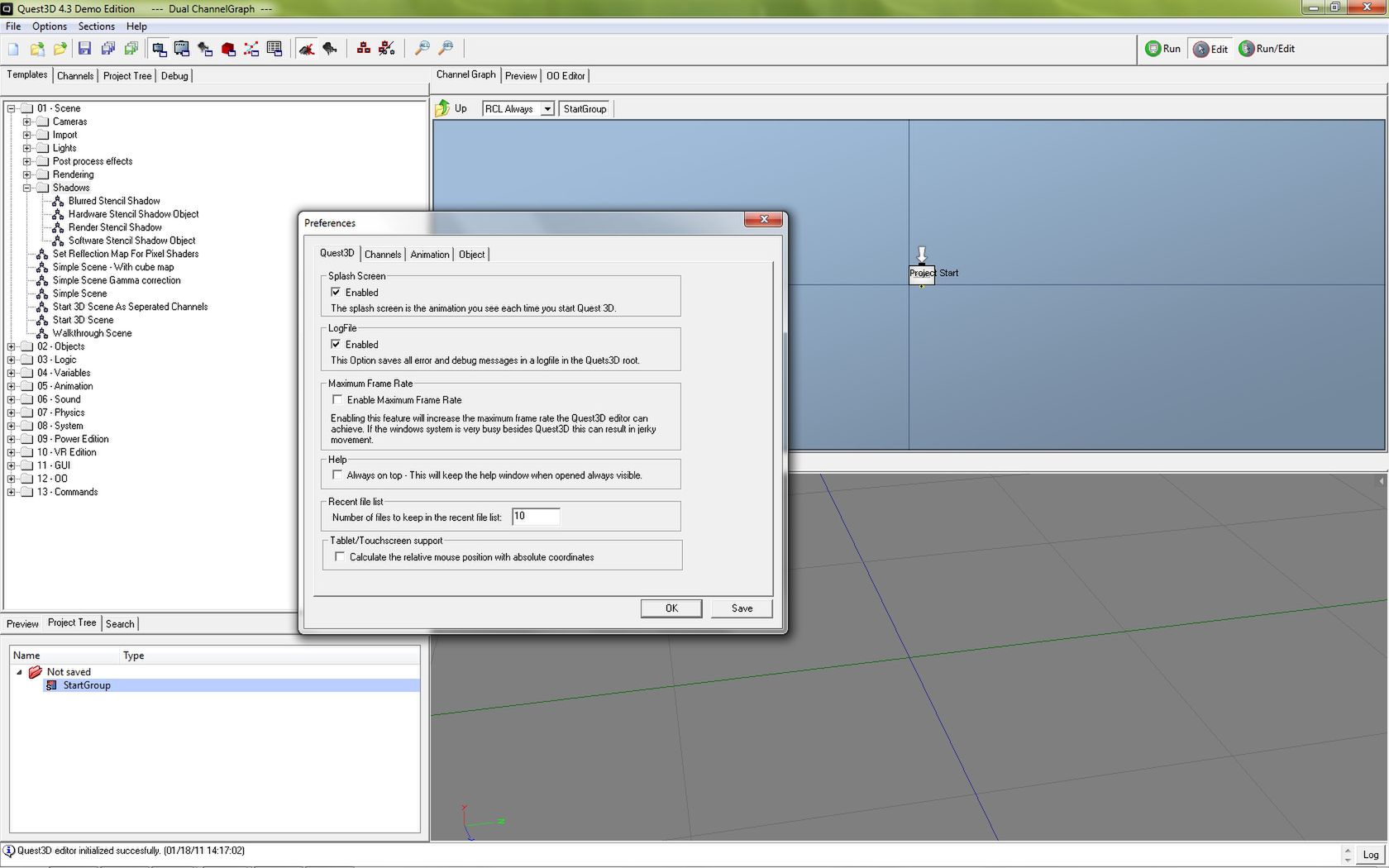The width and height of the screenshot is (1389, 868).
Task: Click the recent file list number field
Action: click(536, 517)
